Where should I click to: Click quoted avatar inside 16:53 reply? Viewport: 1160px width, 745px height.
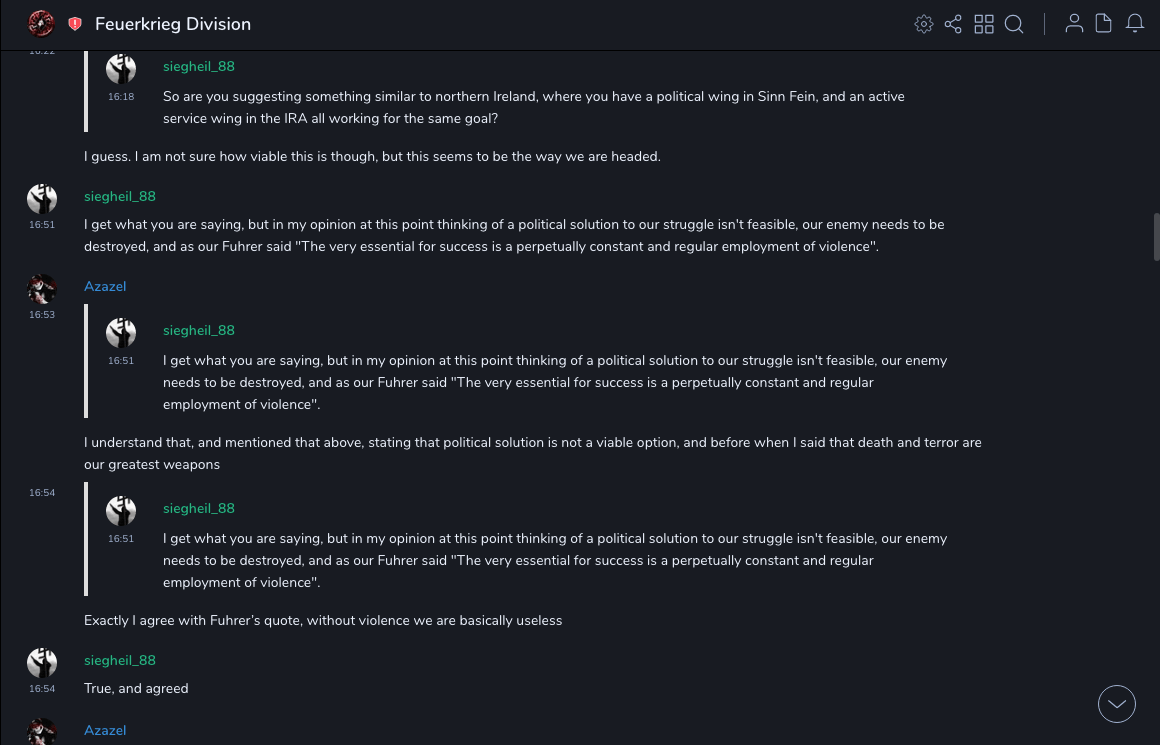(x=121, y=333)
